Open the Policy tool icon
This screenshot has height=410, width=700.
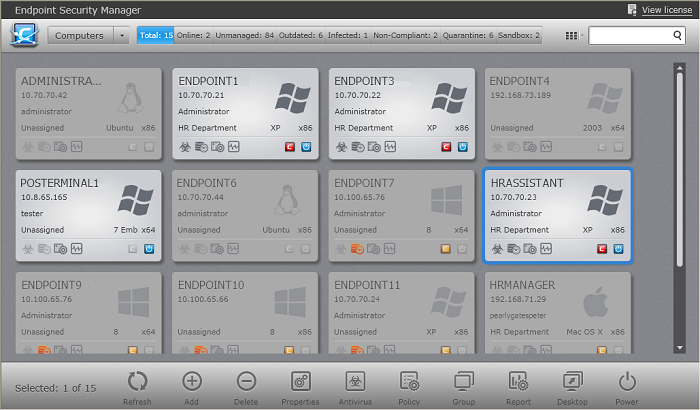pyautogui.click(x=409, y=382)
